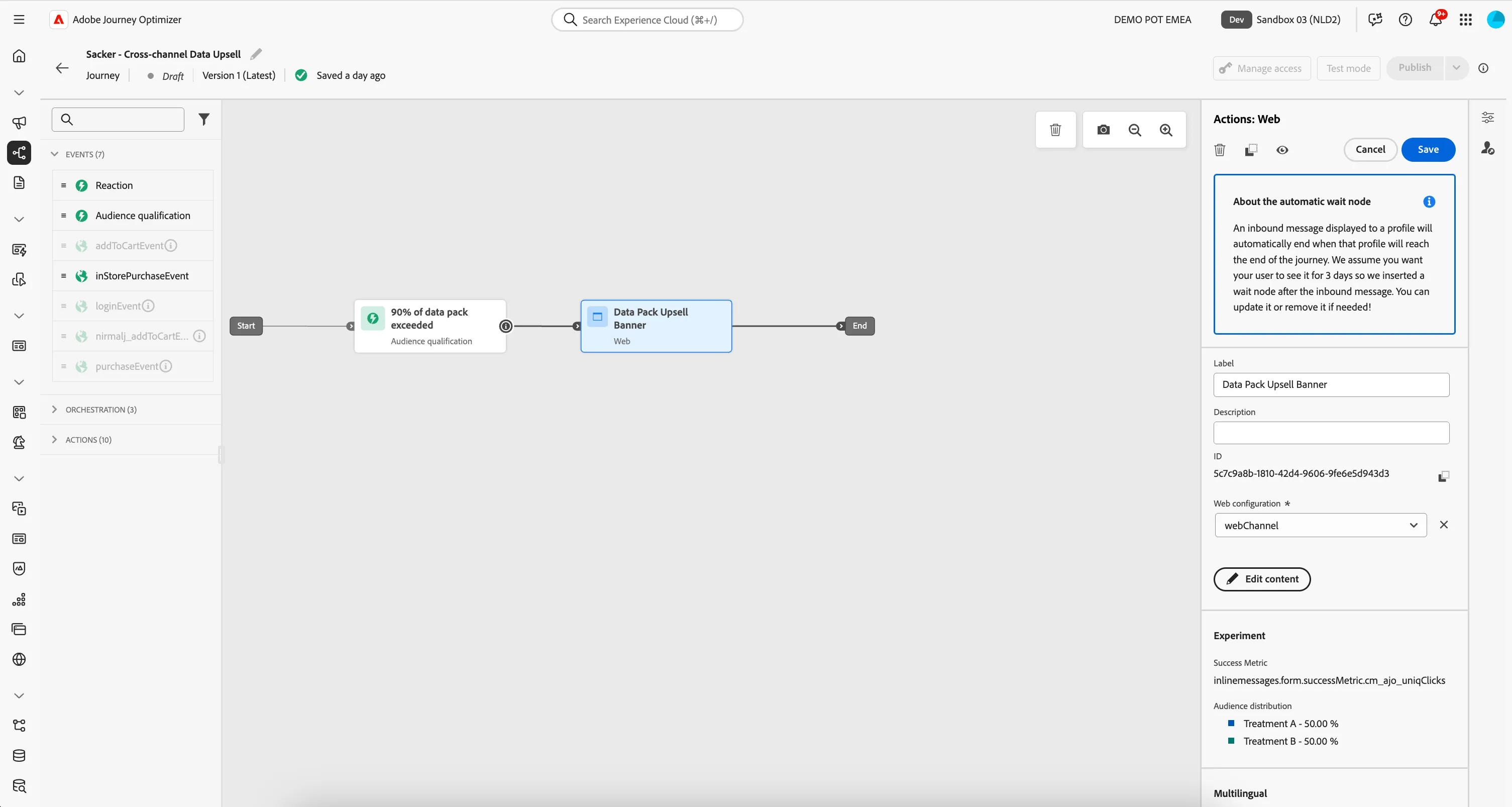Click Search Experience Cloud box

647,20
